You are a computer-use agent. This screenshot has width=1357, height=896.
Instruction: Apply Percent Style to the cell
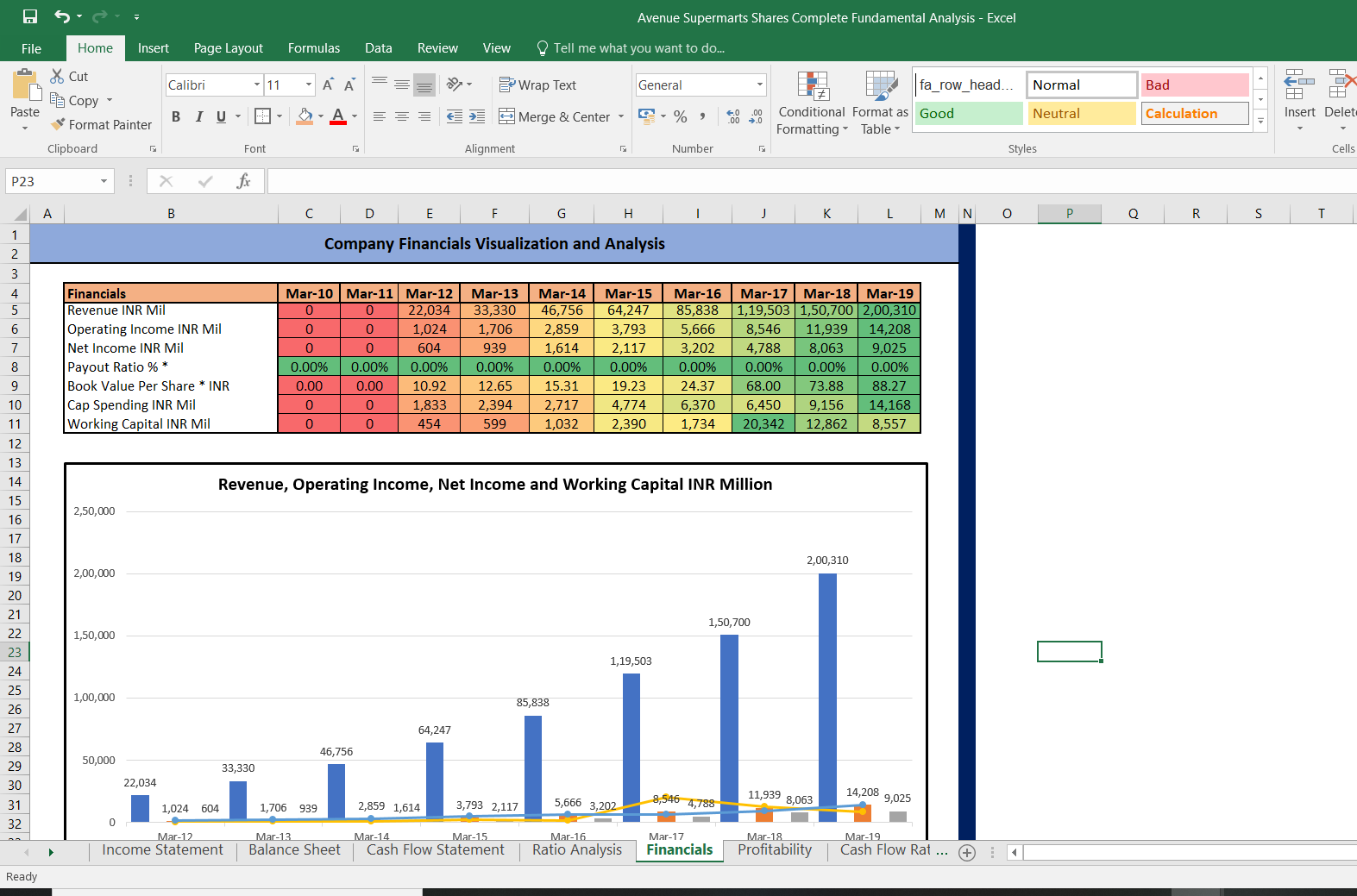click(681, 116)
